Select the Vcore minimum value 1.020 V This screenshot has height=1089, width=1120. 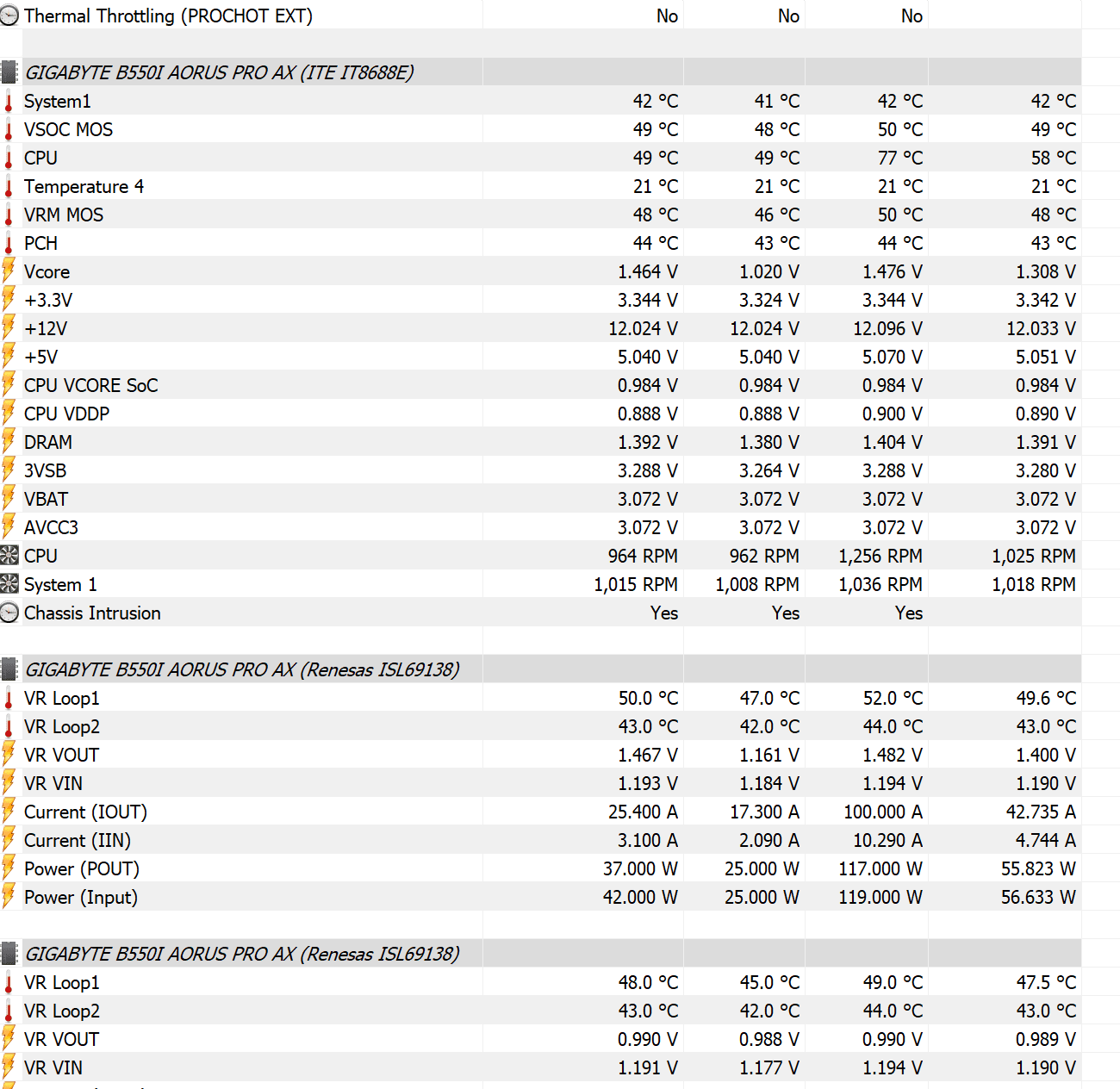point(769,271)
